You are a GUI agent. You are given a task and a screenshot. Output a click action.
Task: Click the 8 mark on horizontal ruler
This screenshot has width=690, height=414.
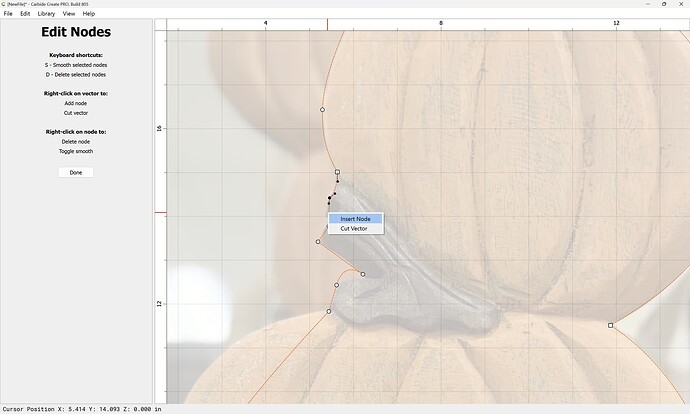click(440, 23)
